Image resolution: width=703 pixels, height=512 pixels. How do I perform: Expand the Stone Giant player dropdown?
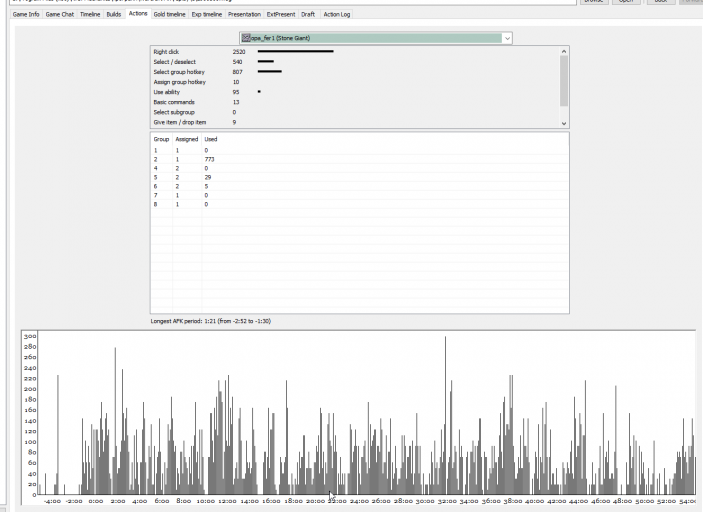[x=507, y=38]
